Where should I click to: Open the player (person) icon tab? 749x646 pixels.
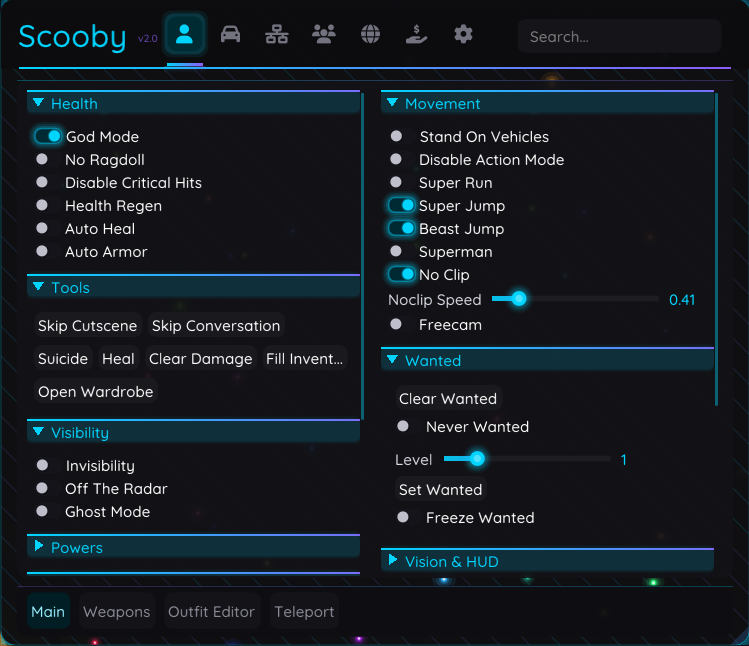185,35
